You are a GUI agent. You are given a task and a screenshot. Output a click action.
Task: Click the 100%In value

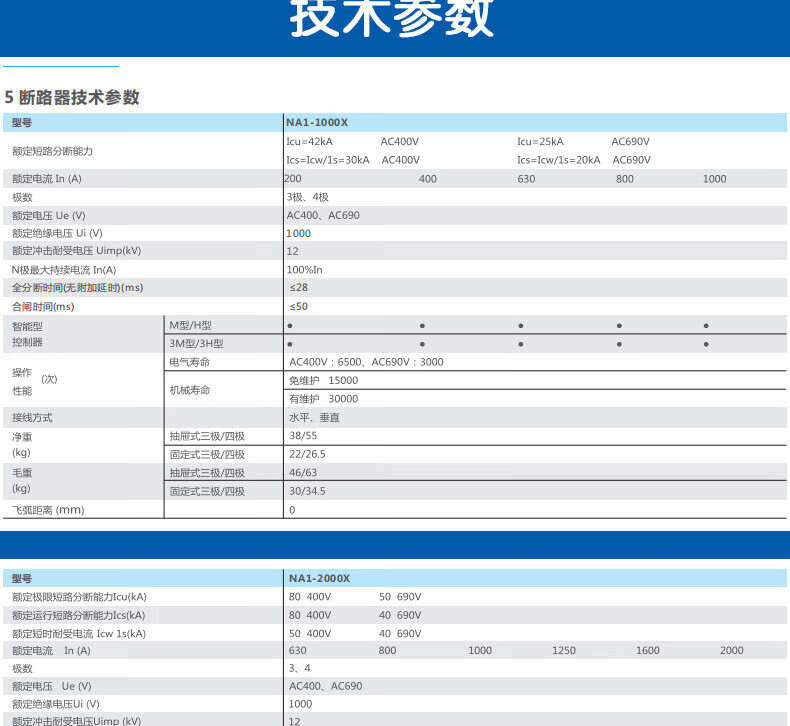[305, 270]
